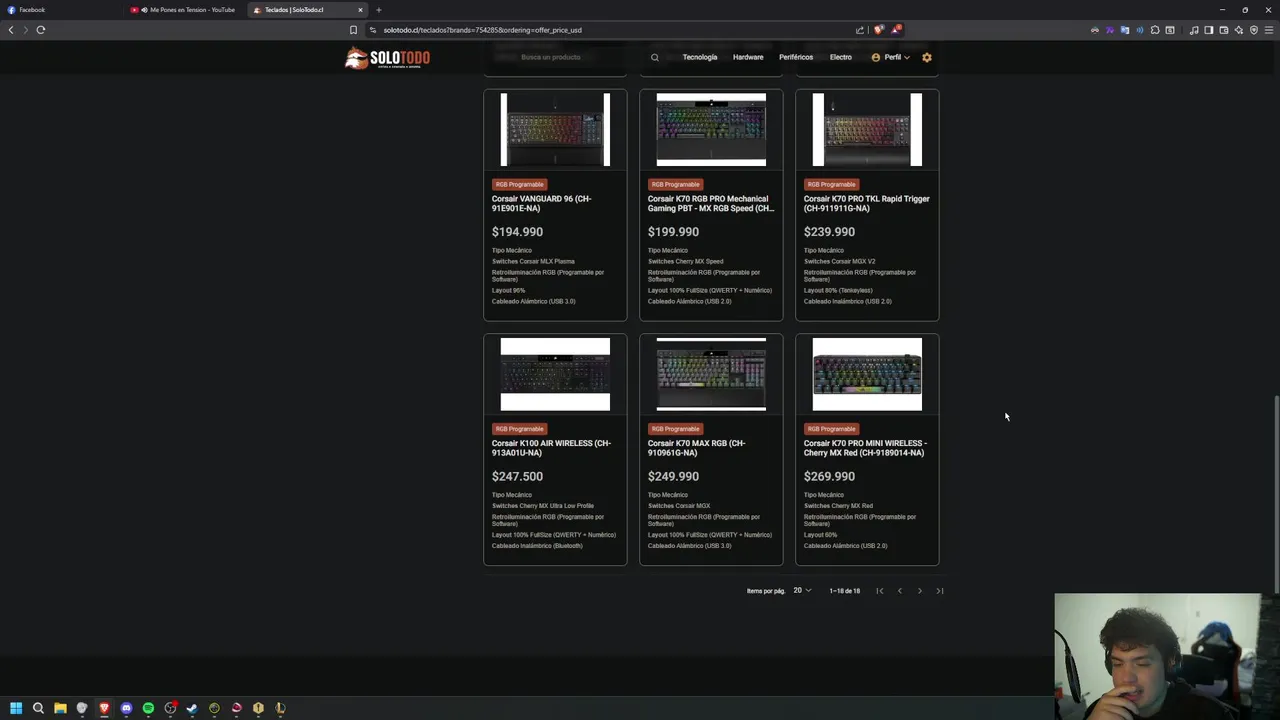Screen dimensions: 1280x720
Task: Open the items per page 20 dropdown
Action: (802, 591)
